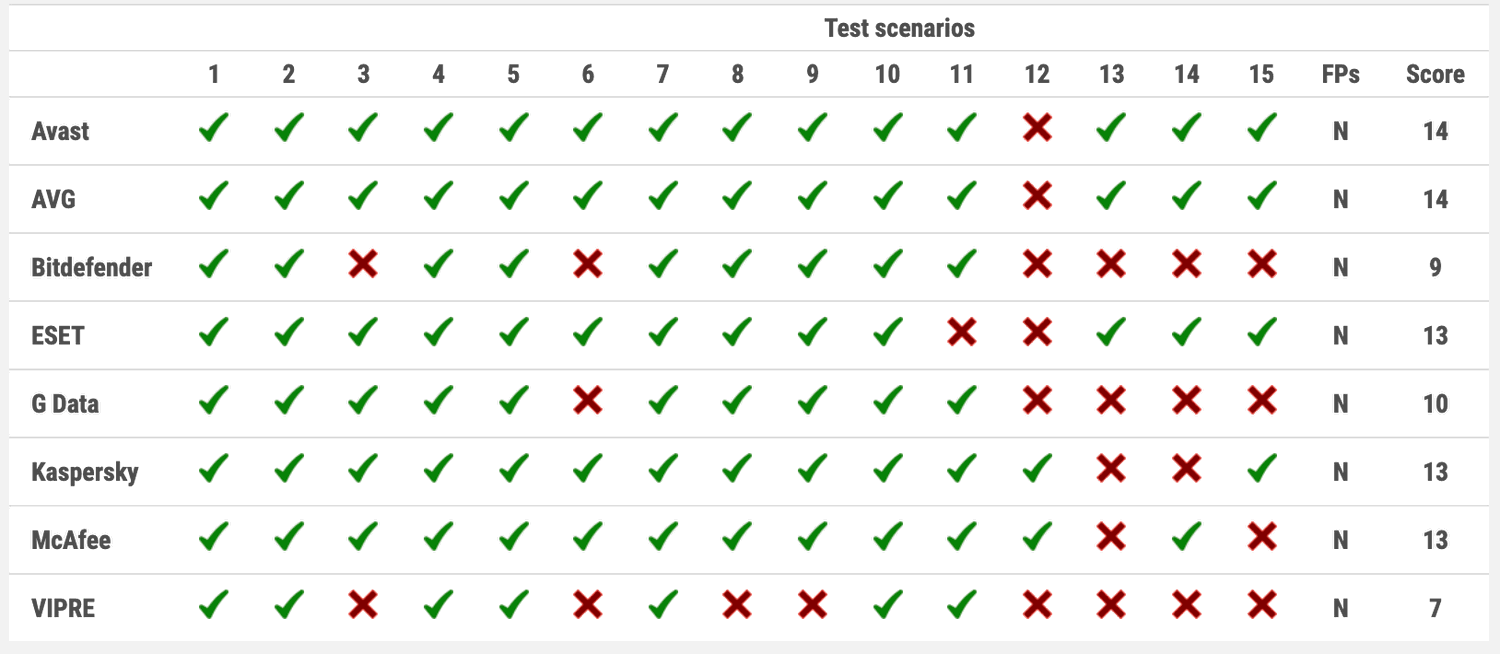Click AVG's green check under scenario 1

tap(213, 197)
